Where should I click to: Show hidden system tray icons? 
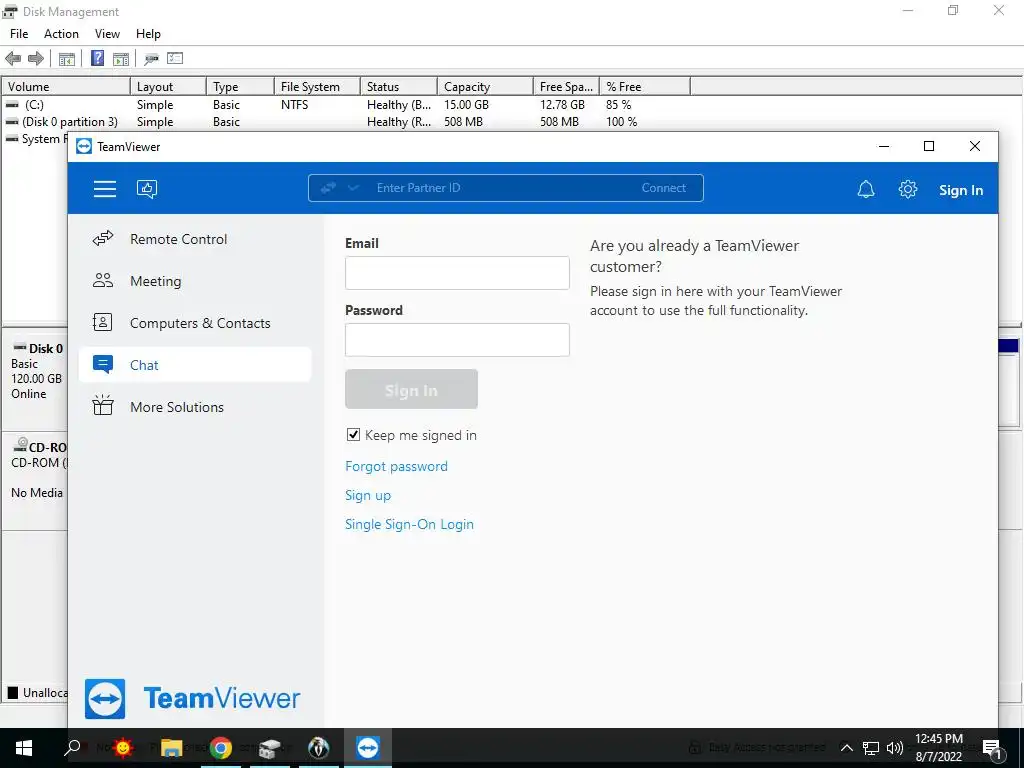click(x=846, y=748)
